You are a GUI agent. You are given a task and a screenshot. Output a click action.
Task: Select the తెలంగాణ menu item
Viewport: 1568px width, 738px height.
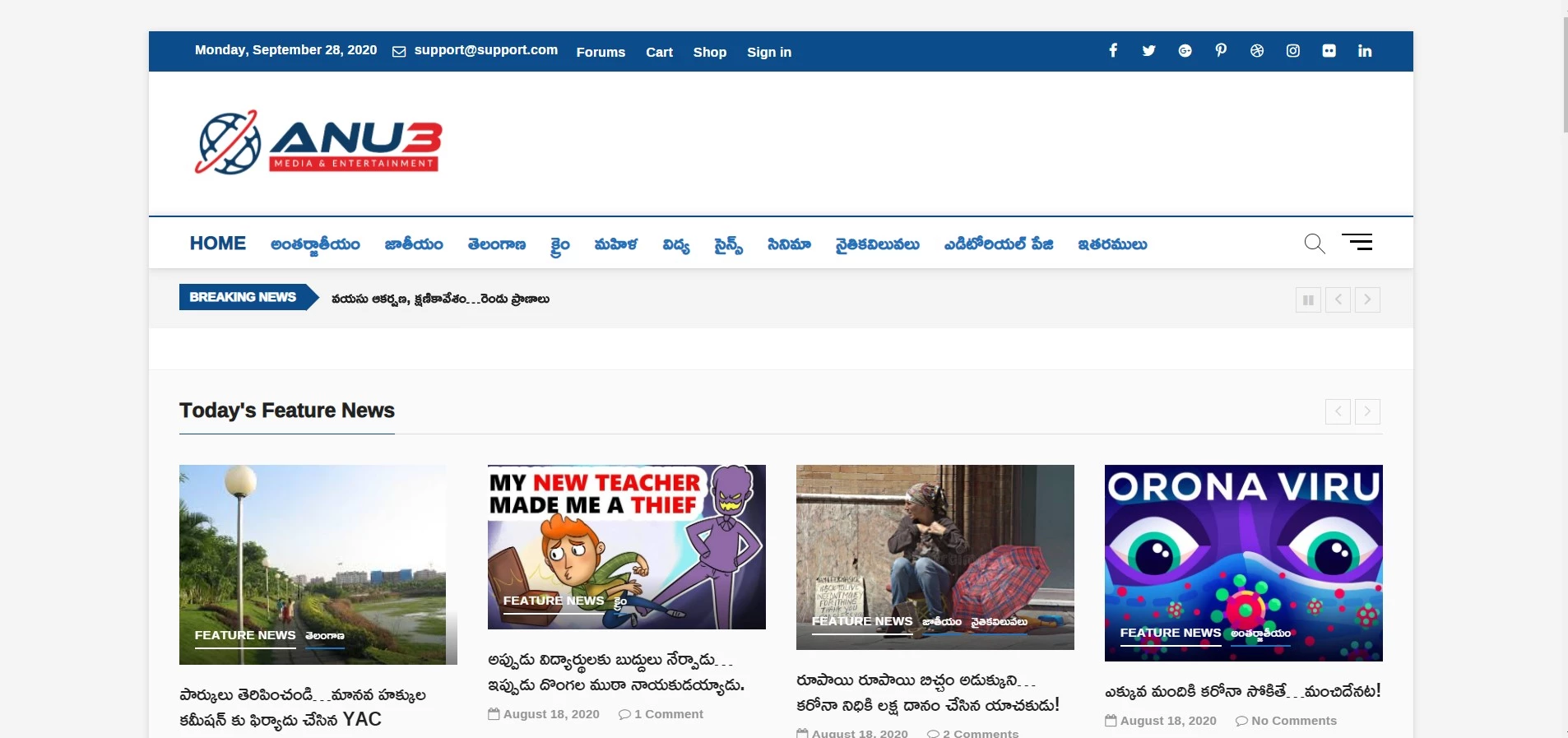[497, 244]
